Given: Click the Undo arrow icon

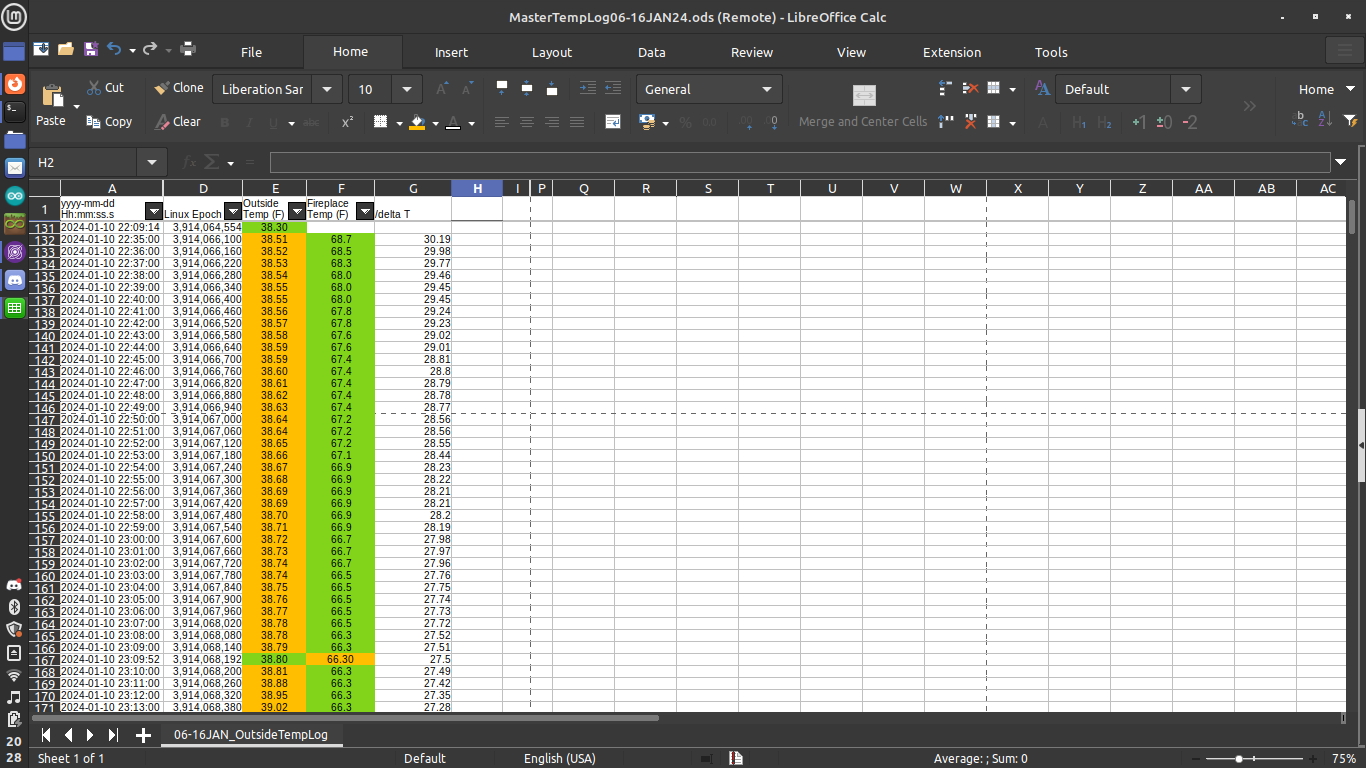Looking at the screenshot, I should [x=114, y=48].
